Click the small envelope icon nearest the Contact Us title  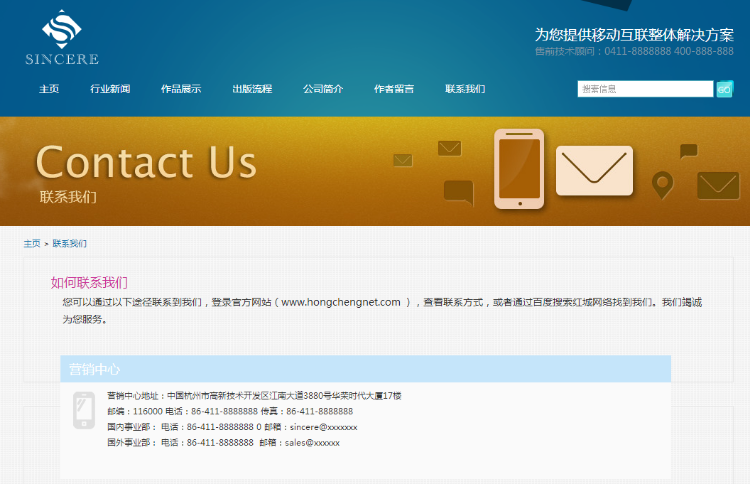403,160
